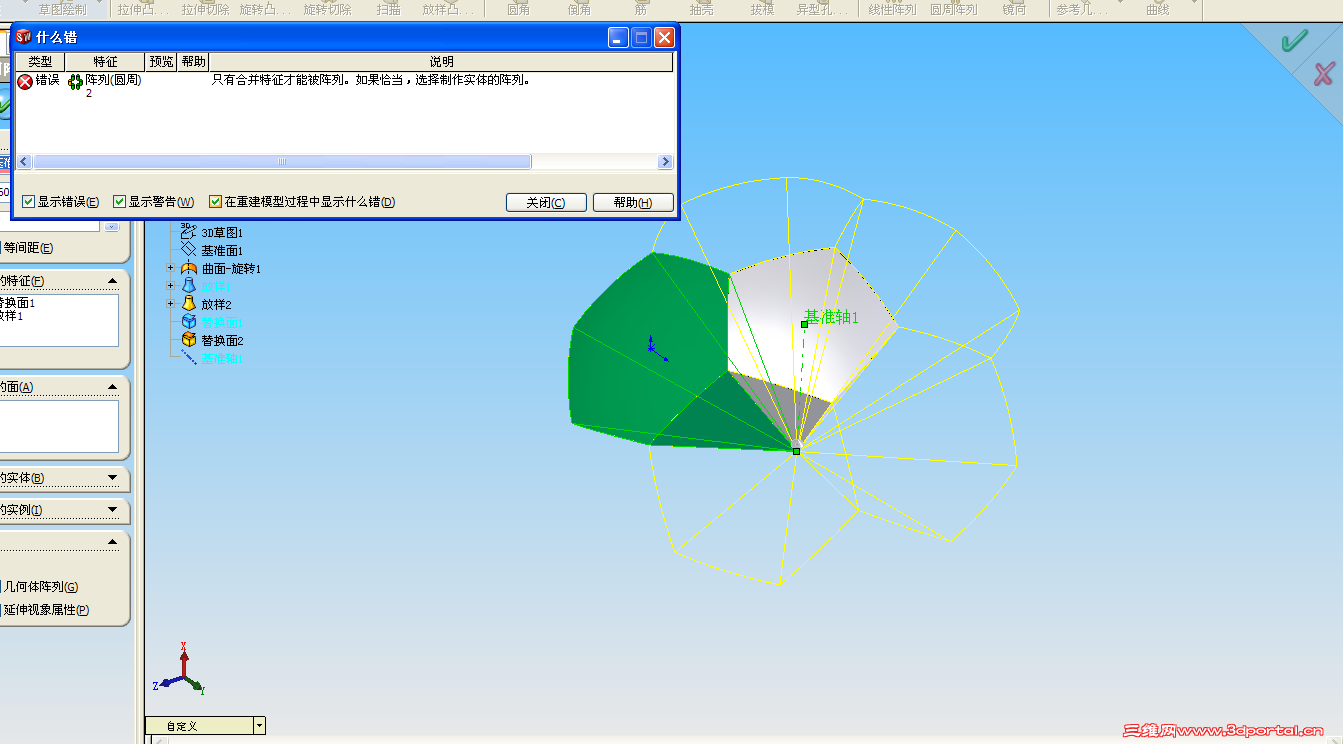Image resolution: width=1343 pixels, height=744 pixels.
Task: Open the 自定义 view dropdown
Action: click(x=260, y=726)
